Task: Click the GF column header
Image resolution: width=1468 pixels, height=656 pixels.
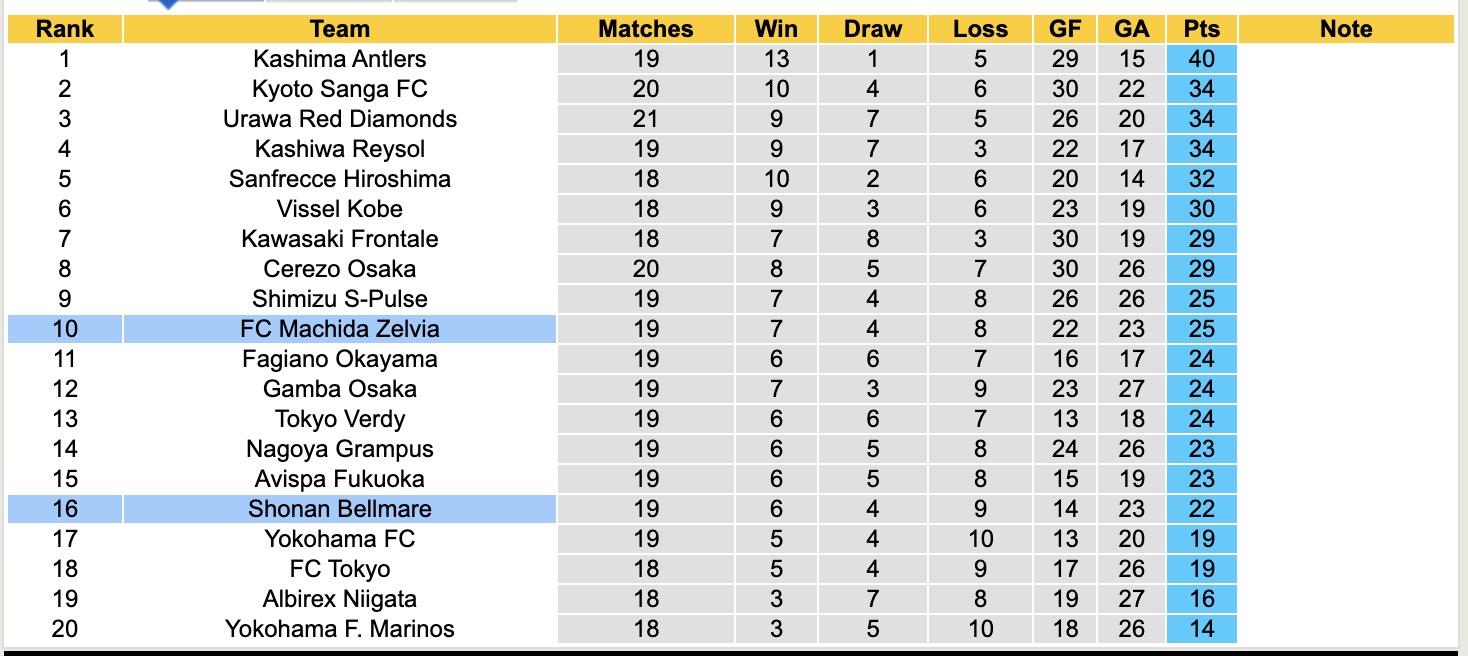Action: 1065,29
